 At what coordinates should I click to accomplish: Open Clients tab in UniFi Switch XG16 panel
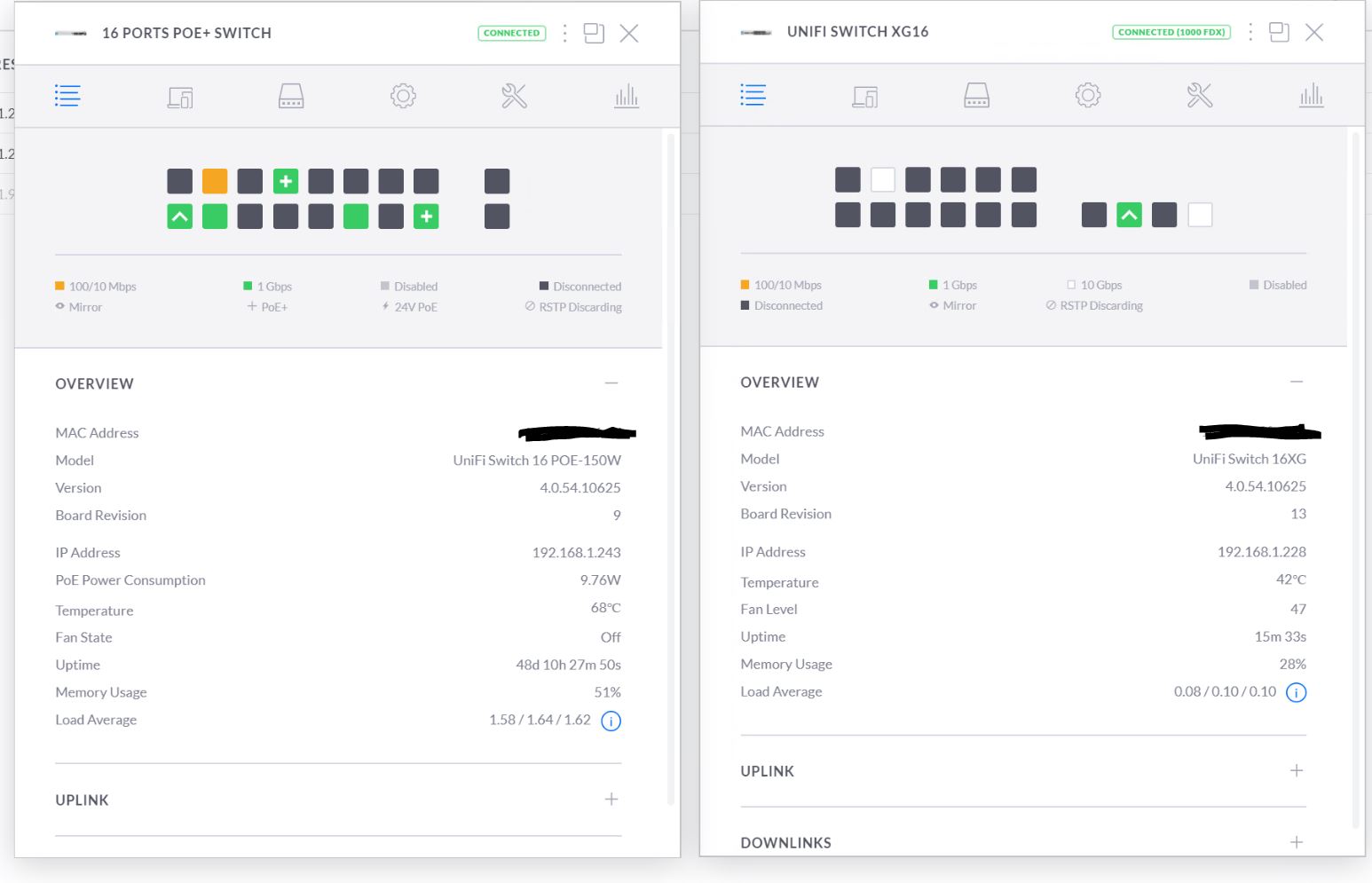click(x=865, y=96)
